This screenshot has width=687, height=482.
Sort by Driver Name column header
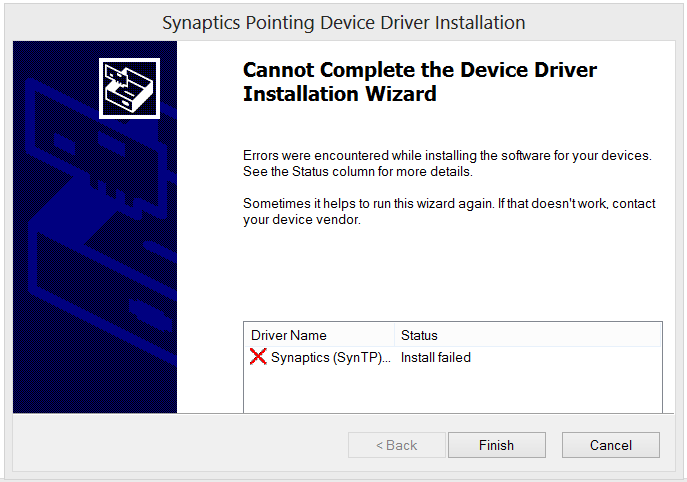[x=319, y=335]
